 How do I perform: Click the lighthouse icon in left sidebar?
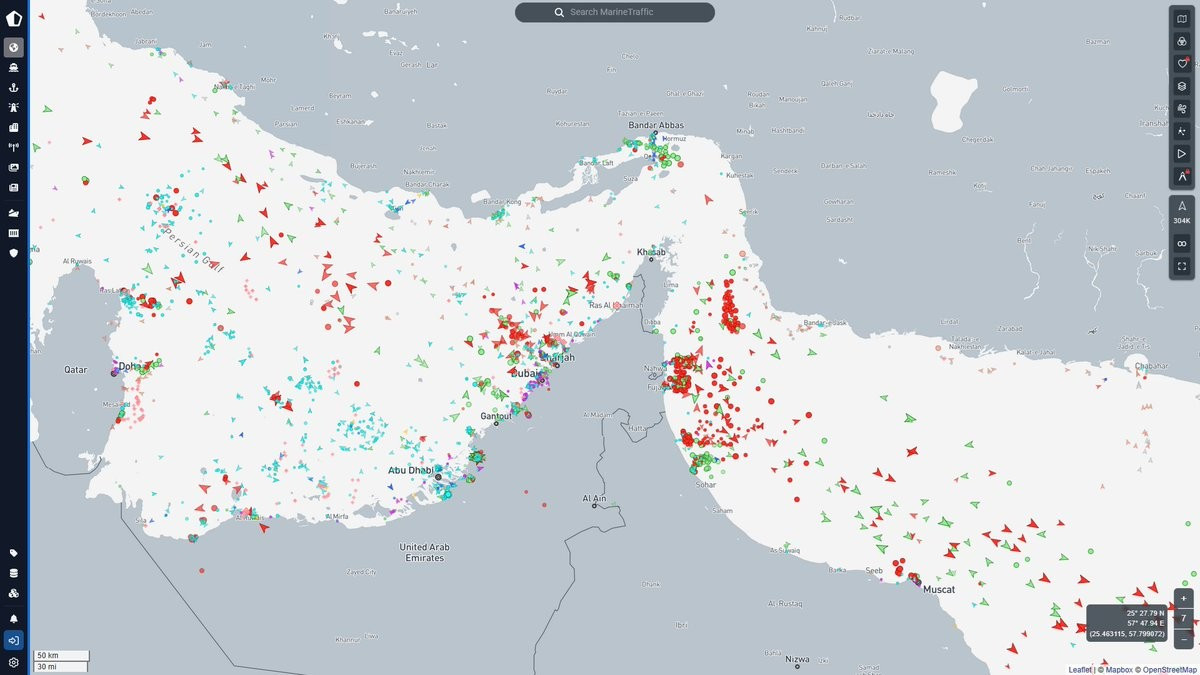(x=14, y=108)
